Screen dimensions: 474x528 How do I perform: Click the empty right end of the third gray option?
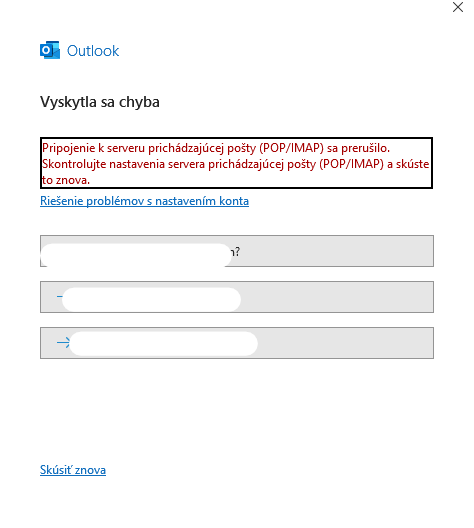(345, 343)
